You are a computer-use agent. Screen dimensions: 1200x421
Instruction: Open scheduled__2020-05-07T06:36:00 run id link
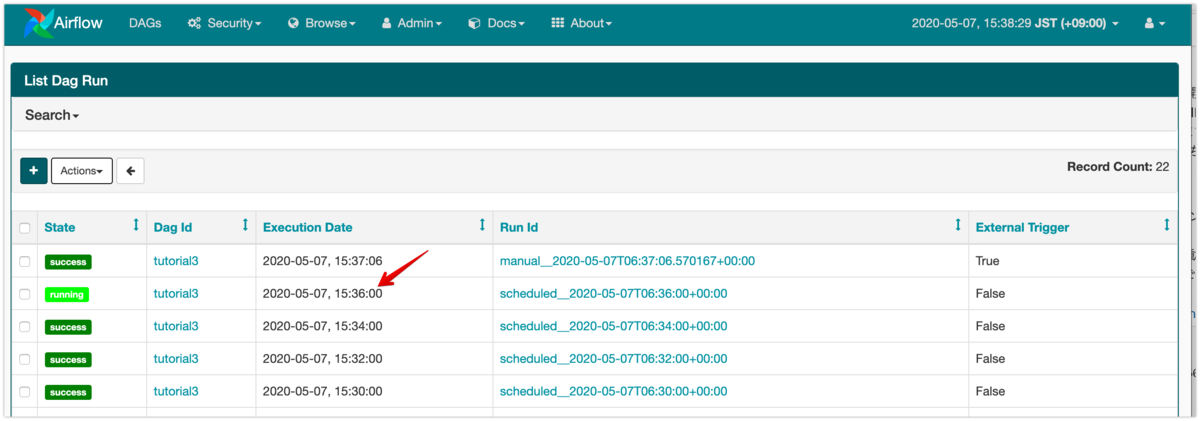point(613,294)
